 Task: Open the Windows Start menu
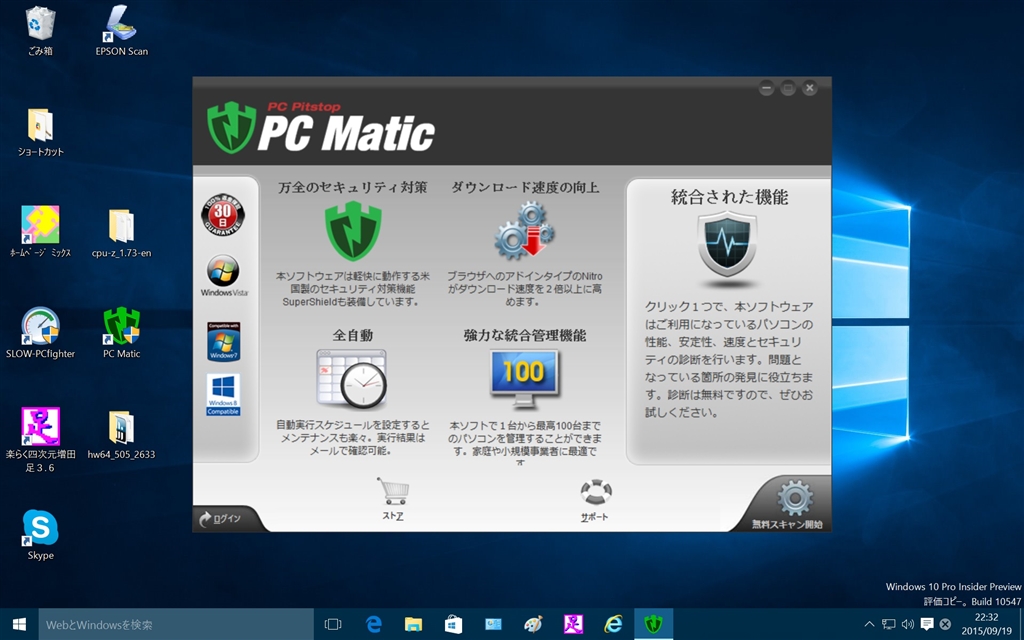tap(19, 624)
